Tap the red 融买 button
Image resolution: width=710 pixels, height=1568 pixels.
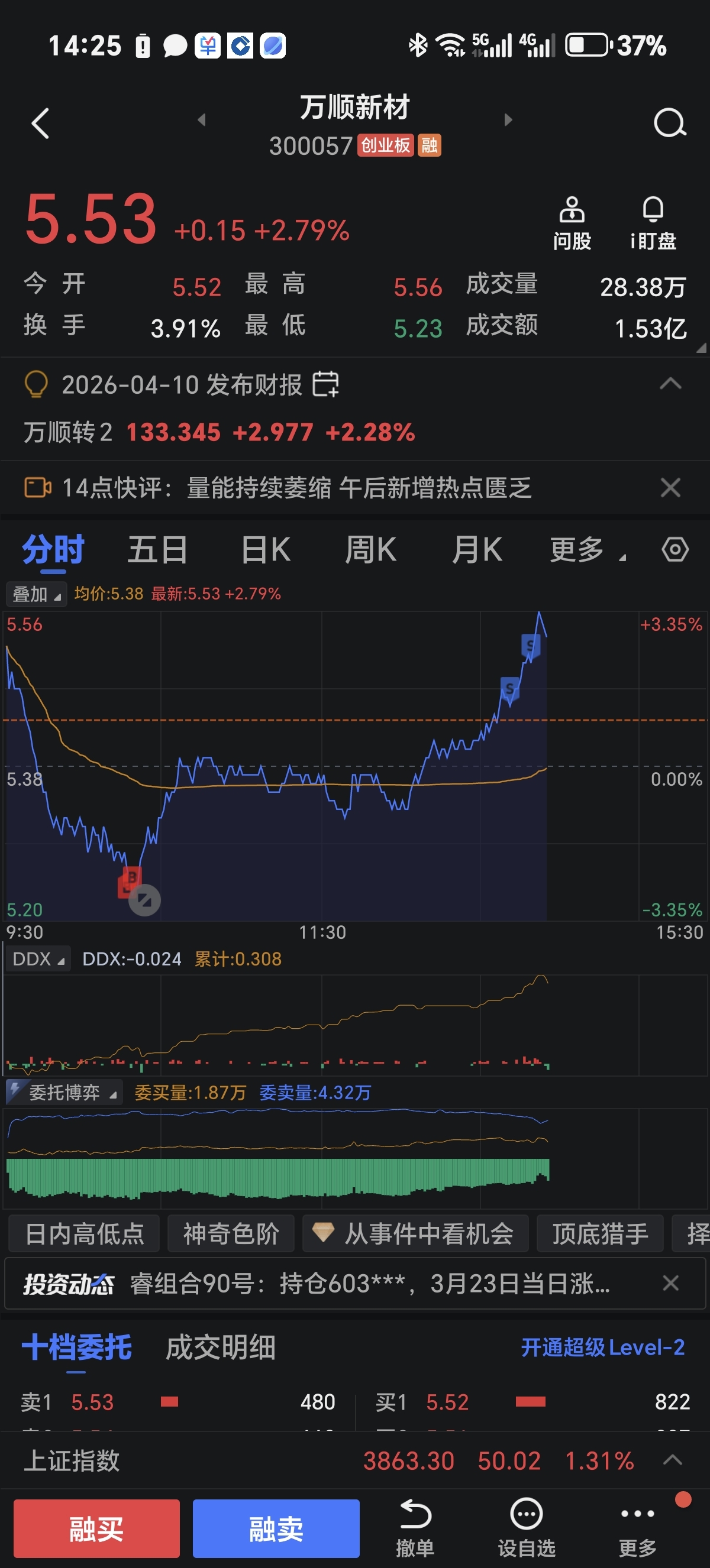coord(96,1528)
